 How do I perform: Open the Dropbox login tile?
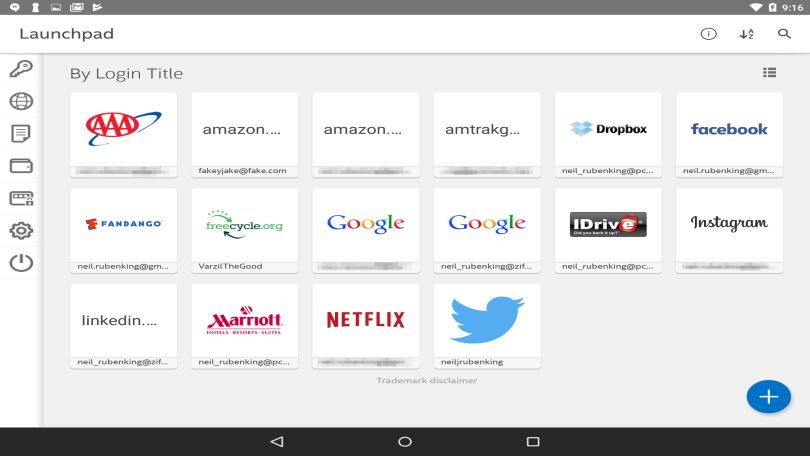click(608, 135)
